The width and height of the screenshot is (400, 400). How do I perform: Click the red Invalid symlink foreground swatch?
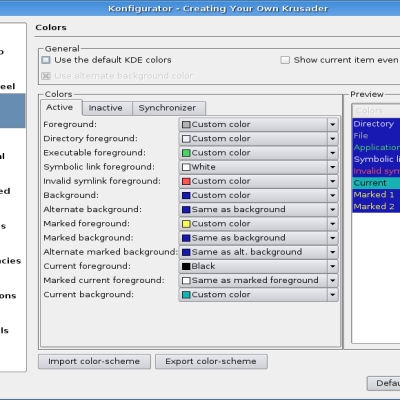[x=186, y=181]
